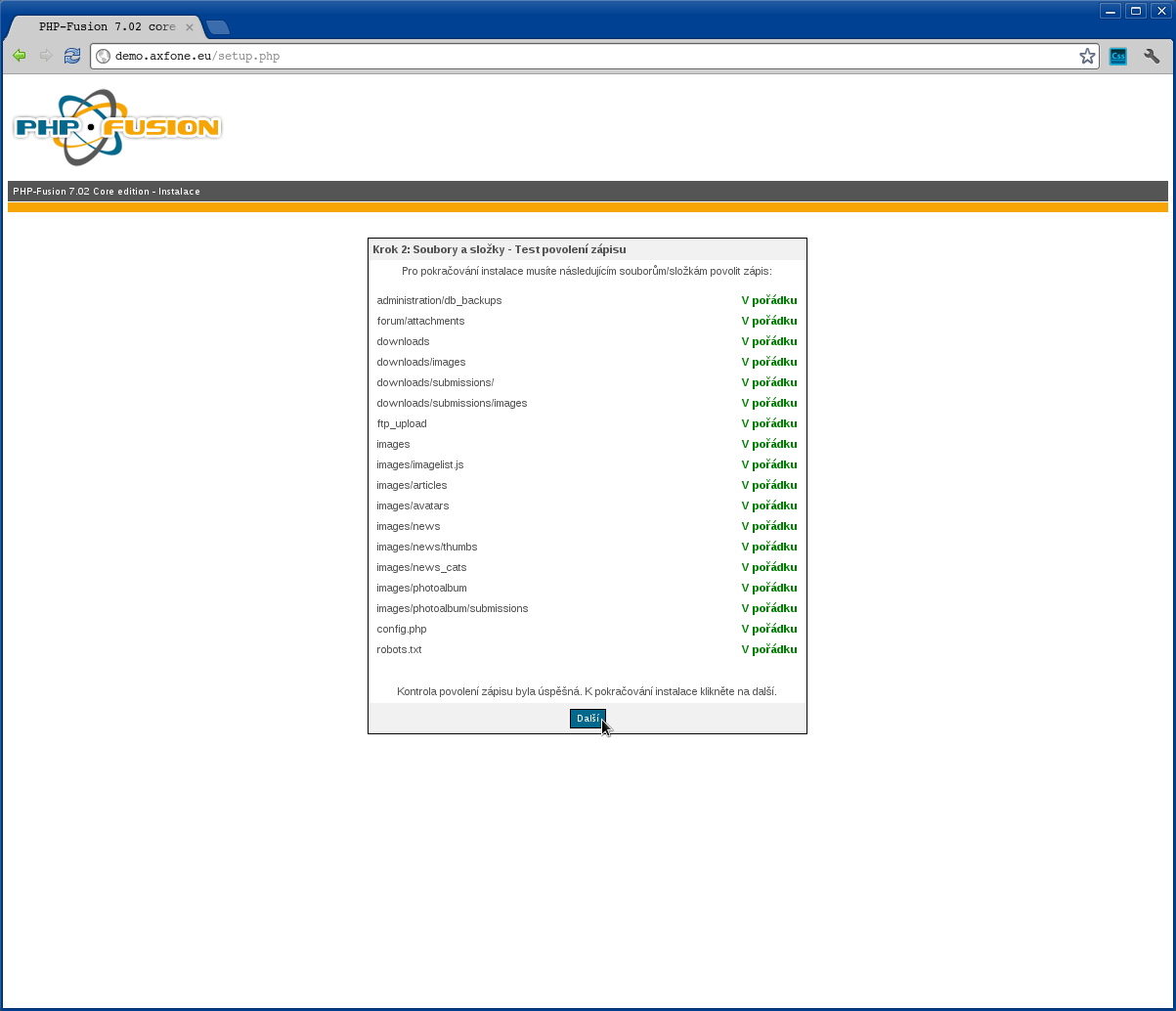The image size is (1176, 1011).
Task: Close the PHP-Fusion 7.02 tab
Action: tap(190, 27)
